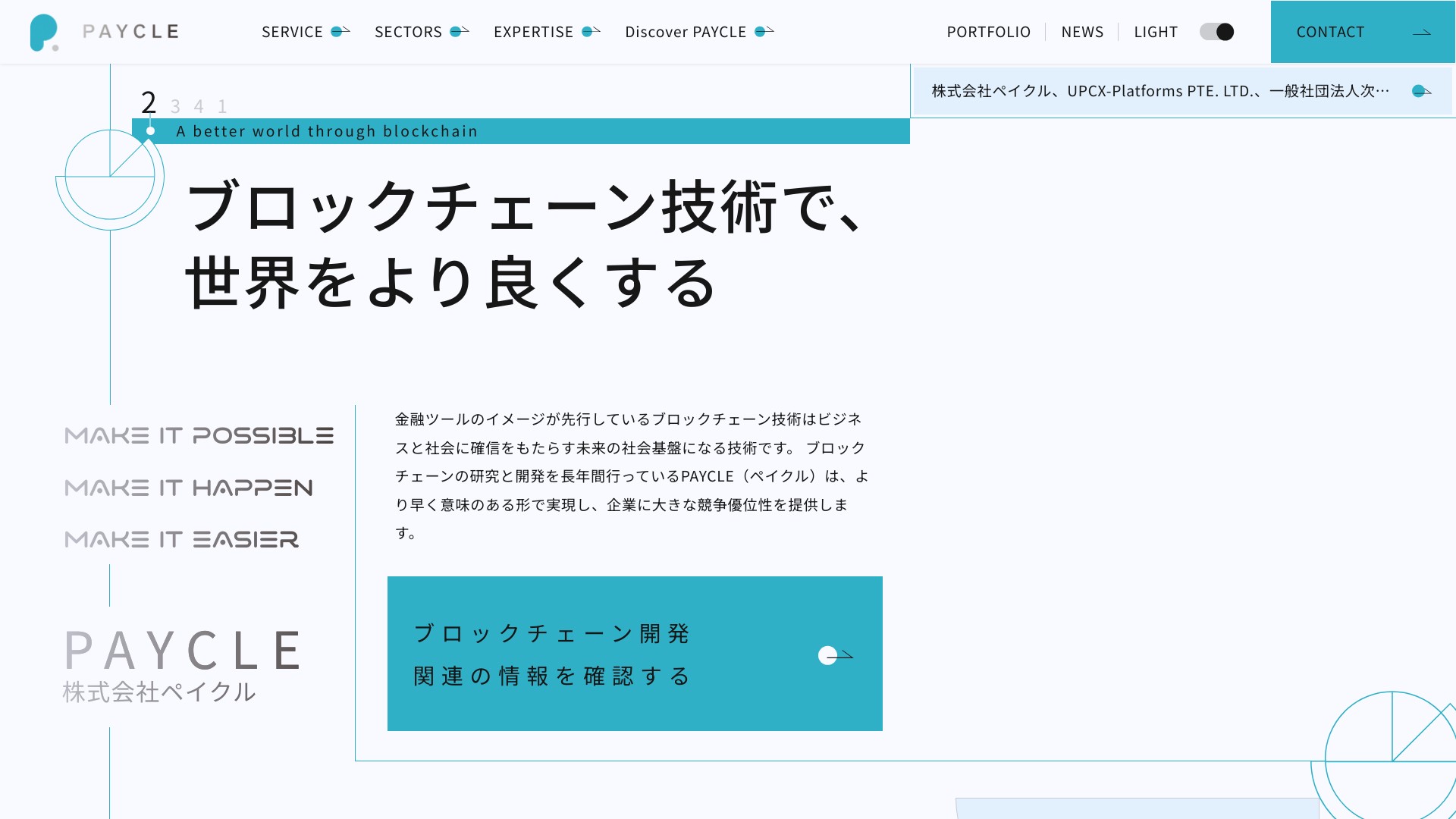
Task: Click the PAYCLE logo icon
Action: (43, 32)
